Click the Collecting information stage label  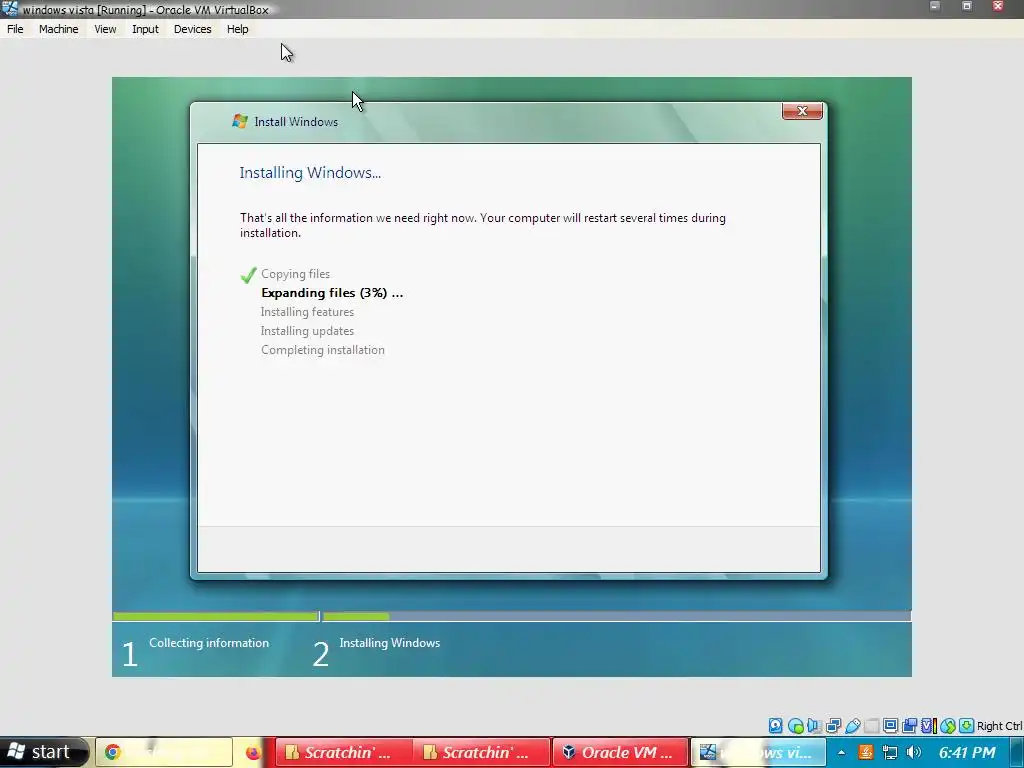pyautogui.click(x=209, y=643)
